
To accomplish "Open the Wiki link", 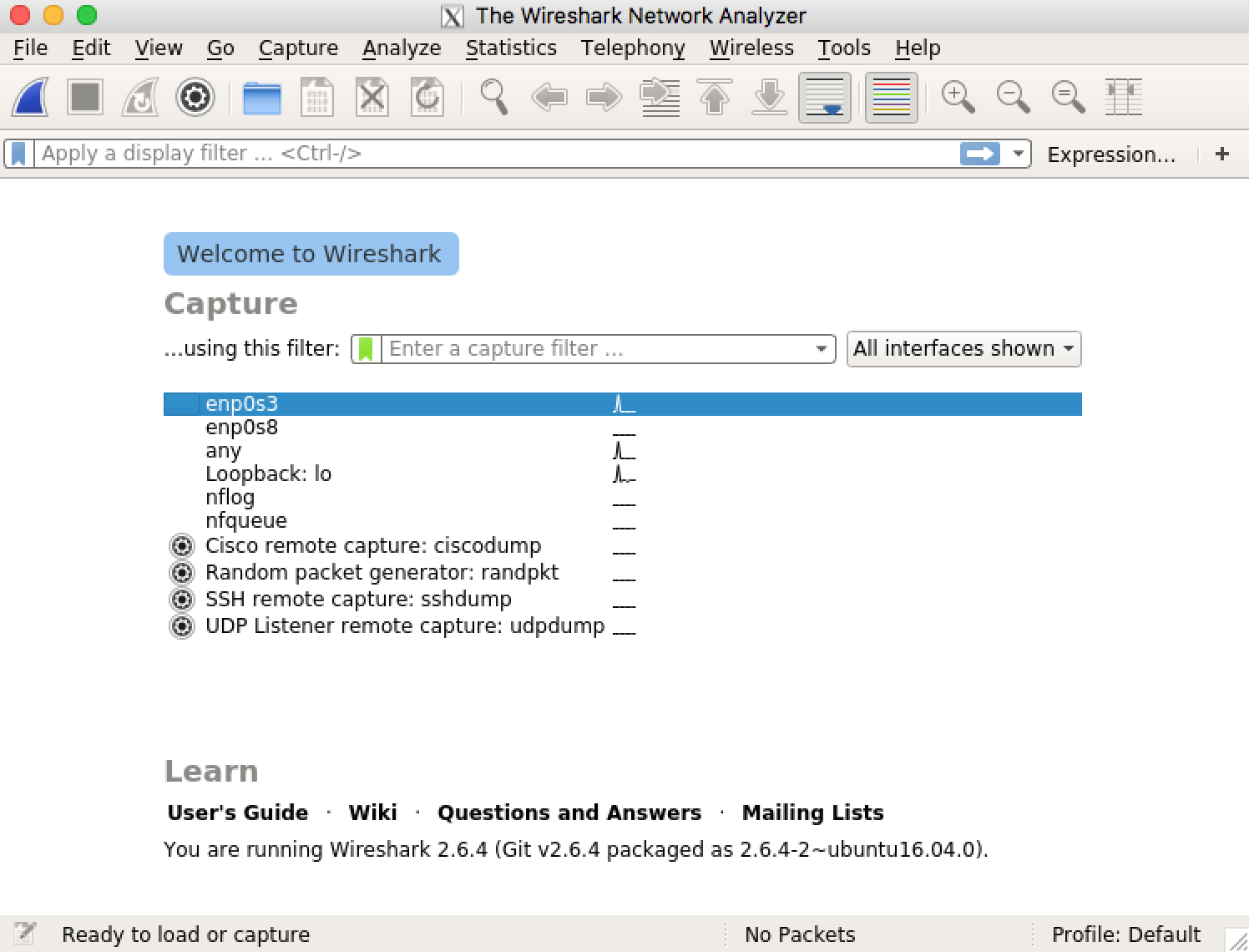I will 372,813.
